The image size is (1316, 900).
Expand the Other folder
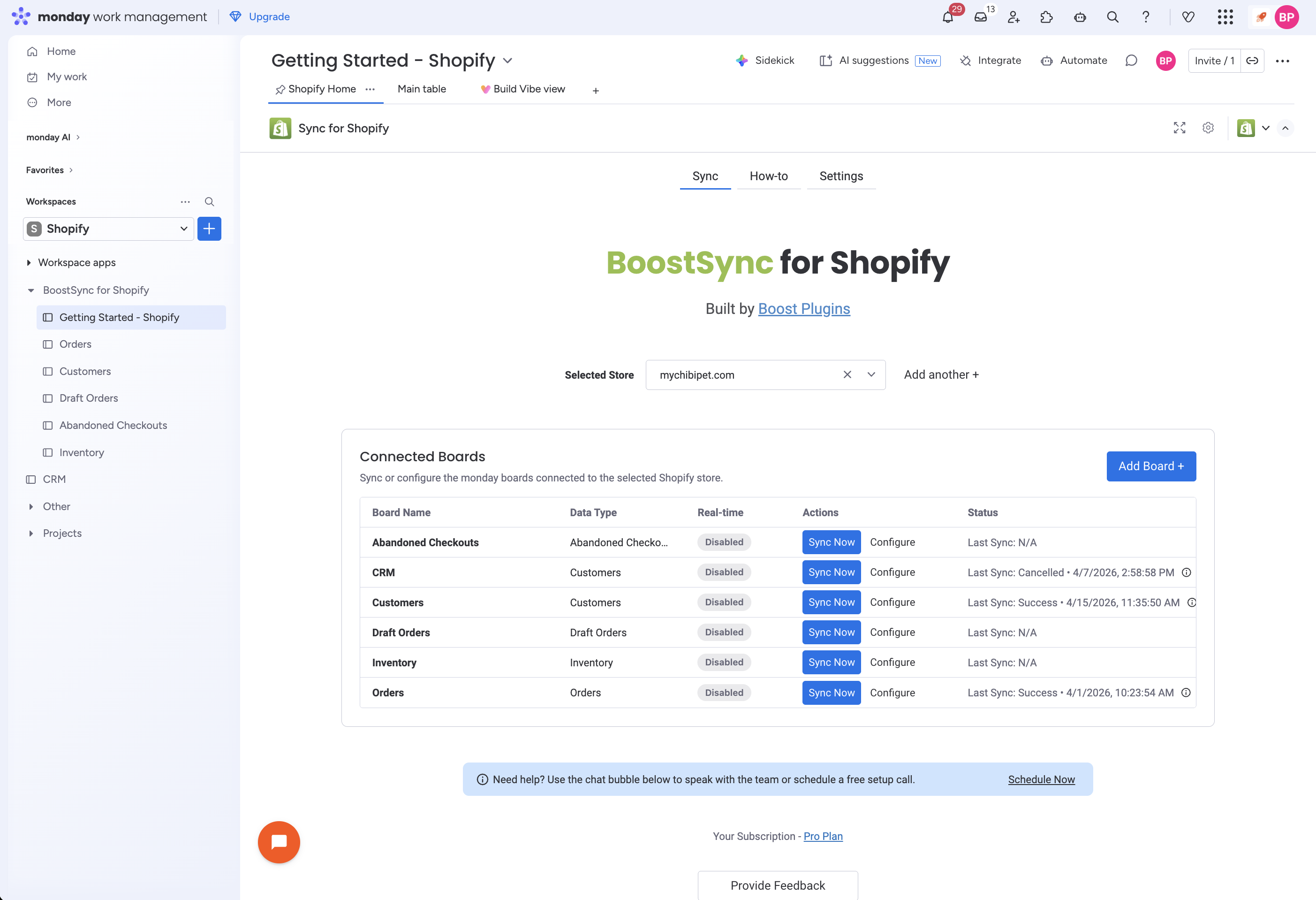[30, 506]
